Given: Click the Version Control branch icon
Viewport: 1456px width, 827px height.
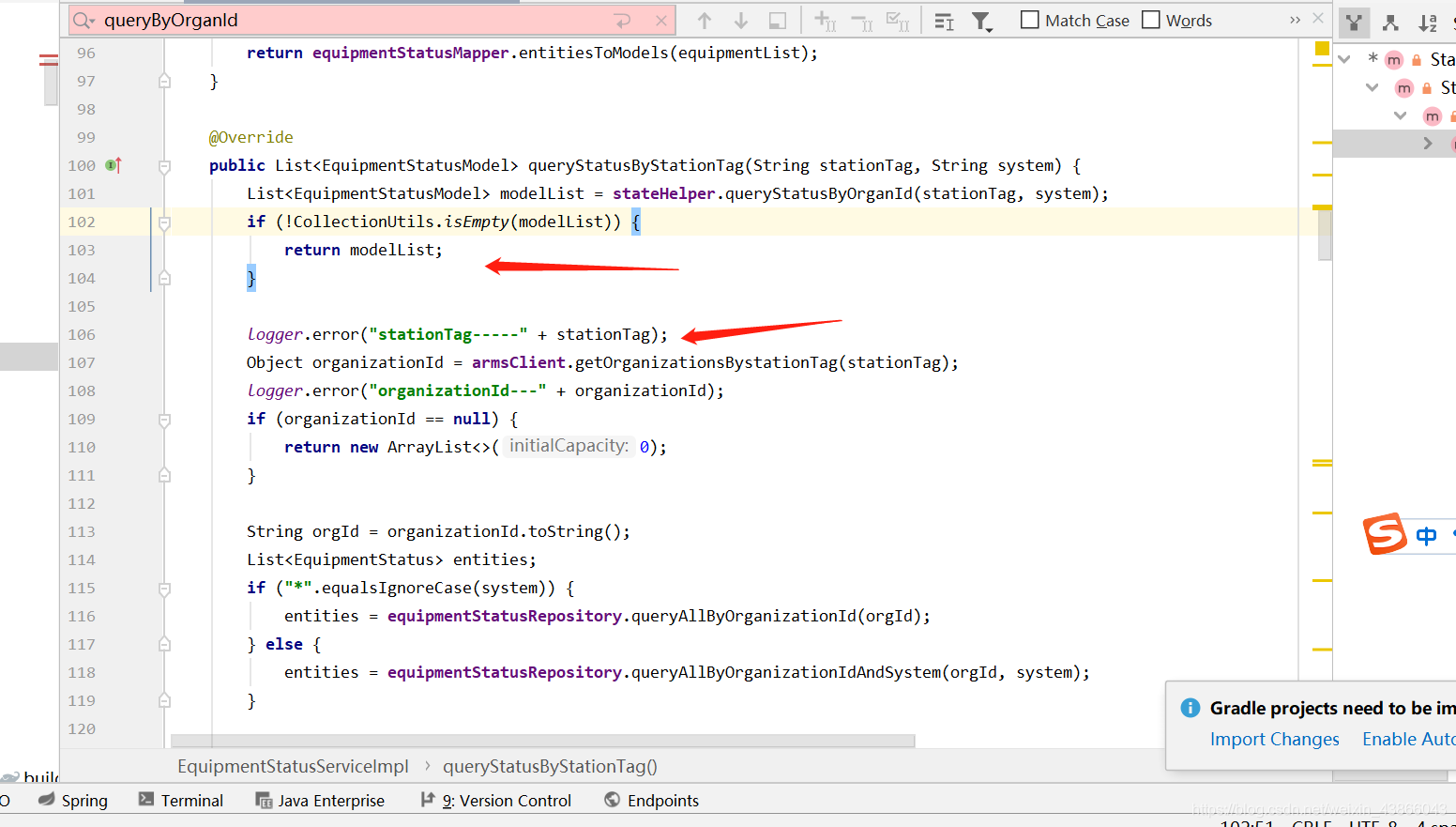Looking at the screenshot, I should (x=428, y=799).
